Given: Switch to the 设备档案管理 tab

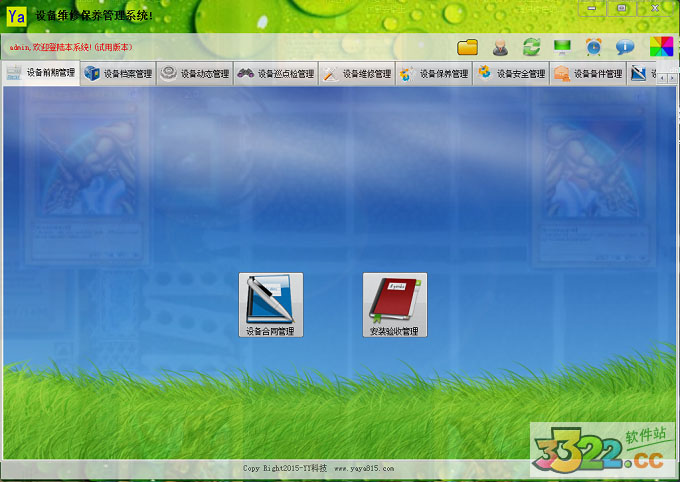Looking at the screenshot, I should point(118,74).
